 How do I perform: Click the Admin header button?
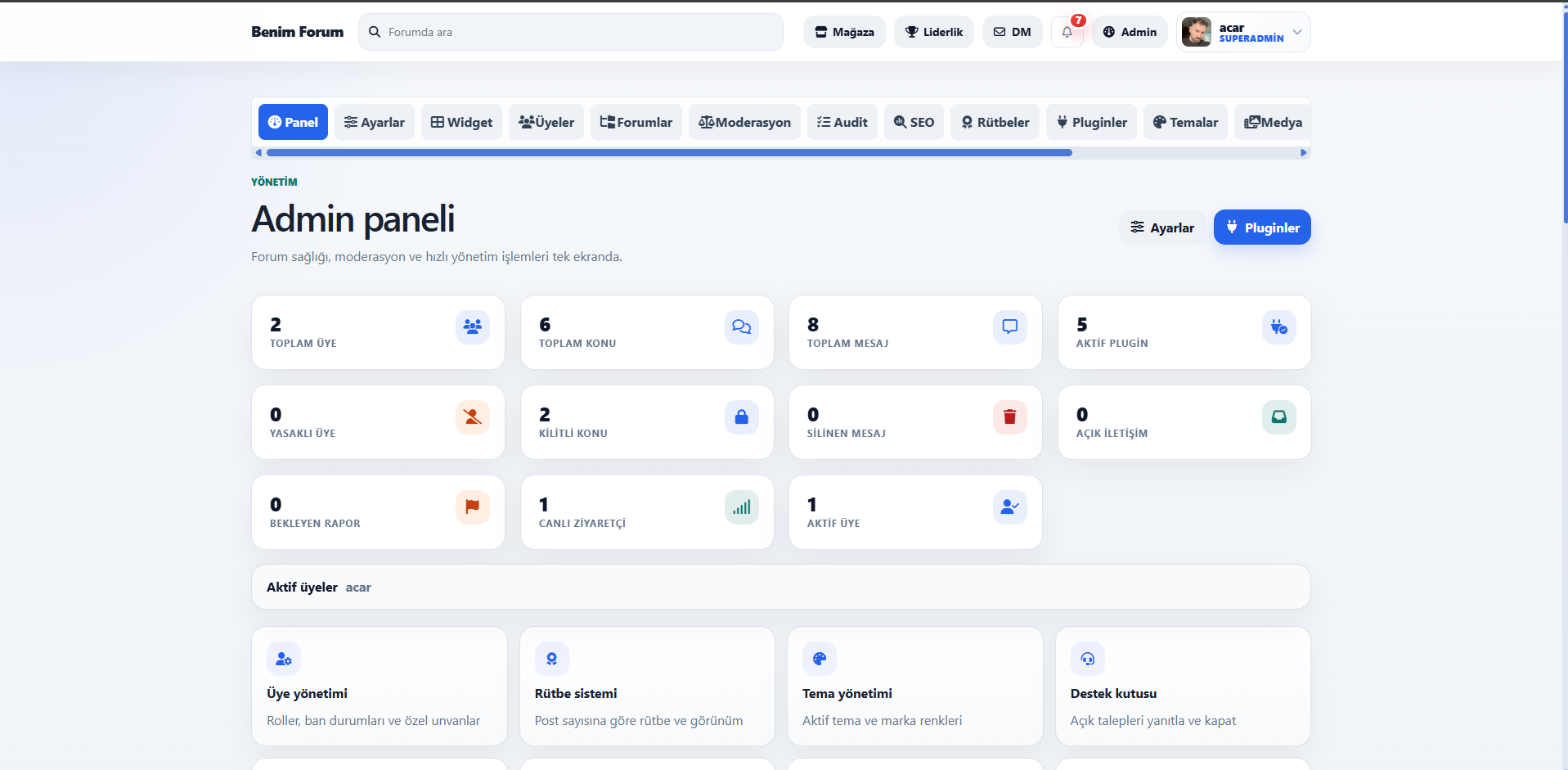pos(1130,32)
